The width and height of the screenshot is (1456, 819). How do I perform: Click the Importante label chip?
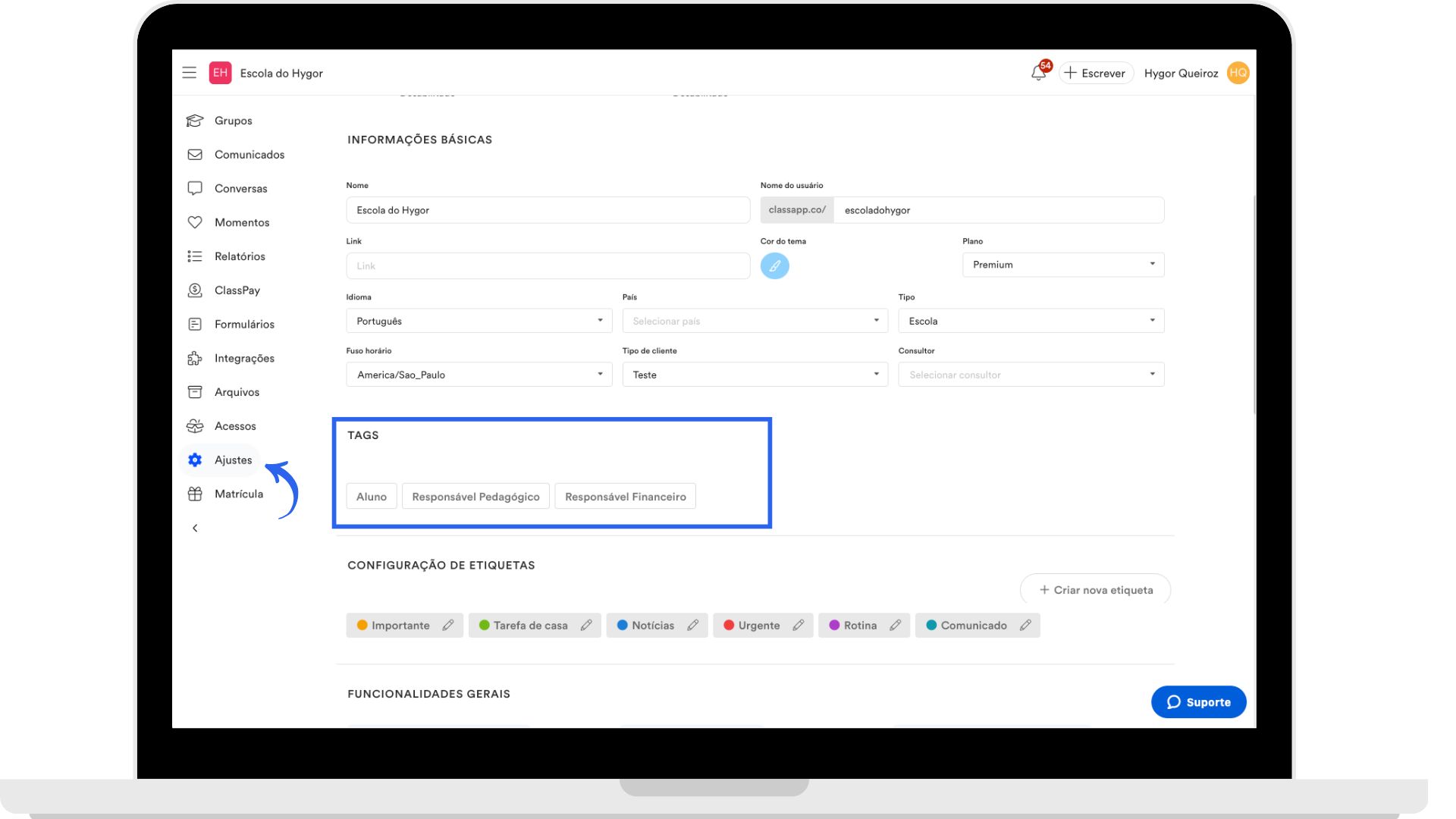coord(405,625)
